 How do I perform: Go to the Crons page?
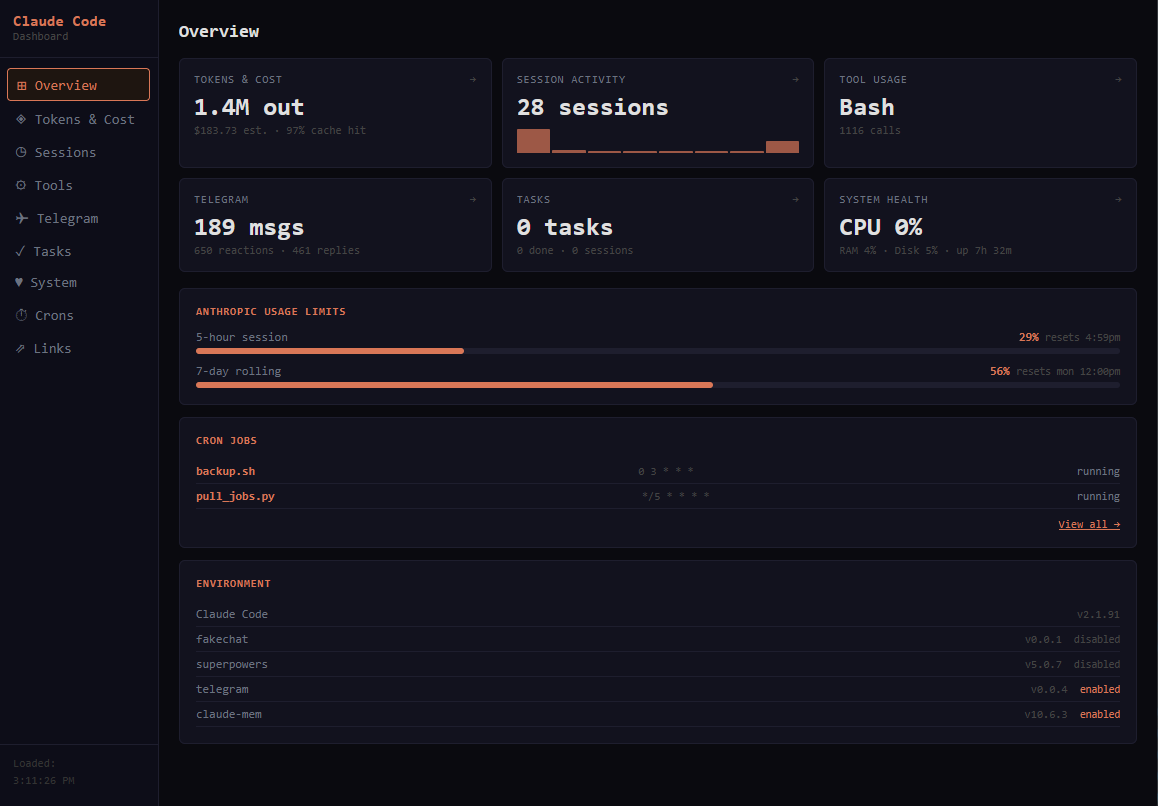point(78,315)
